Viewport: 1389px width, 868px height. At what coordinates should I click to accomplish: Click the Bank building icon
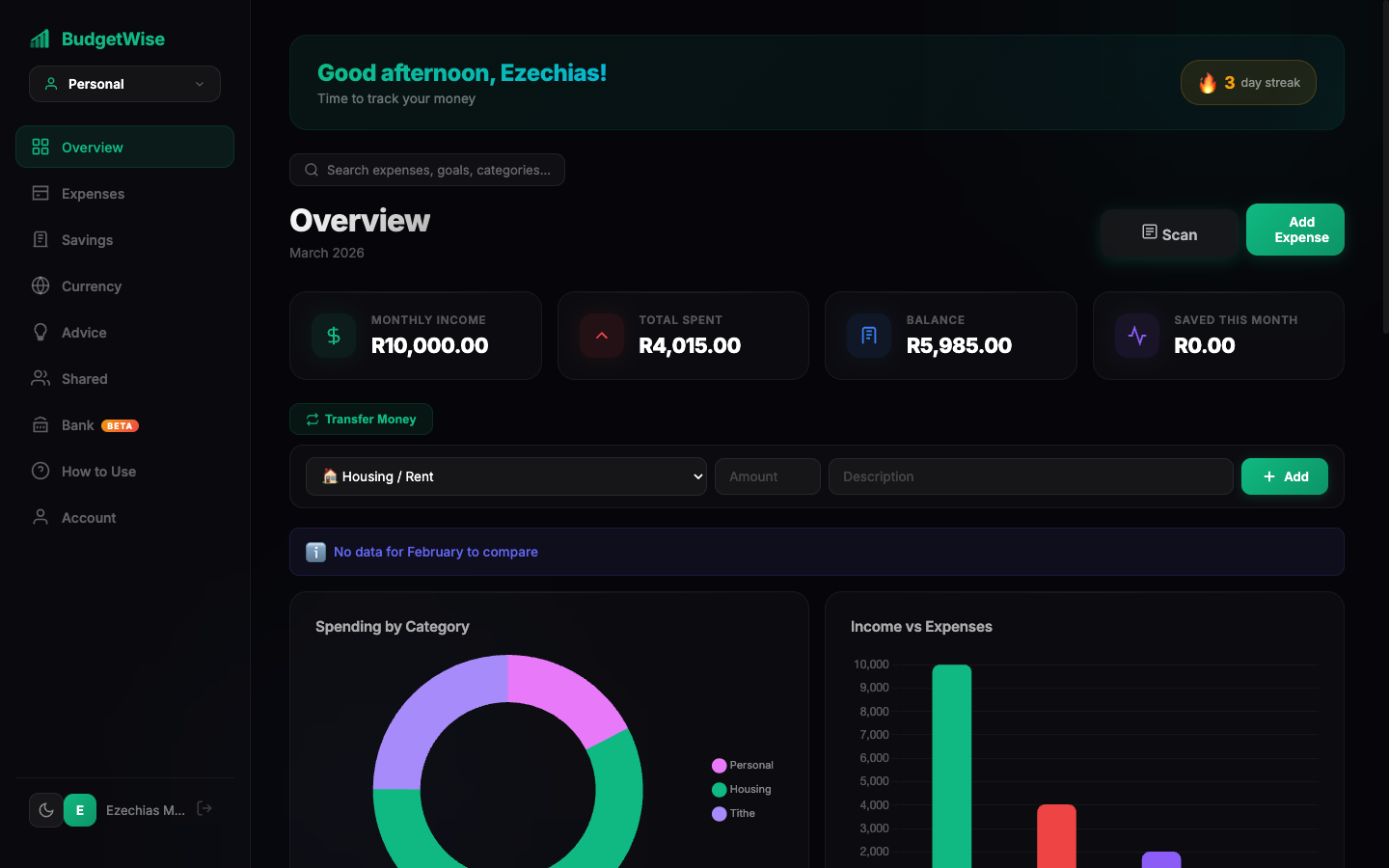[x=41, y=424]
